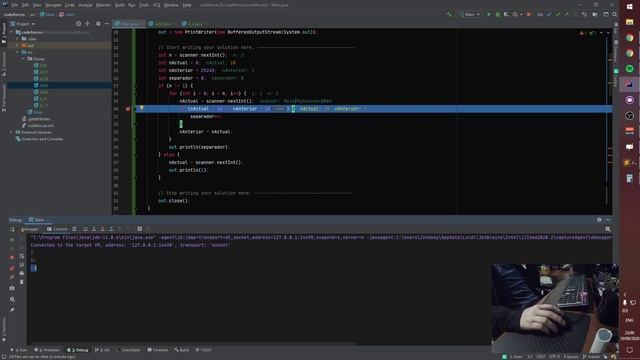Click the Search Everywhere magnifier icon
Screen dimensions: 640x360
(614, 14)
